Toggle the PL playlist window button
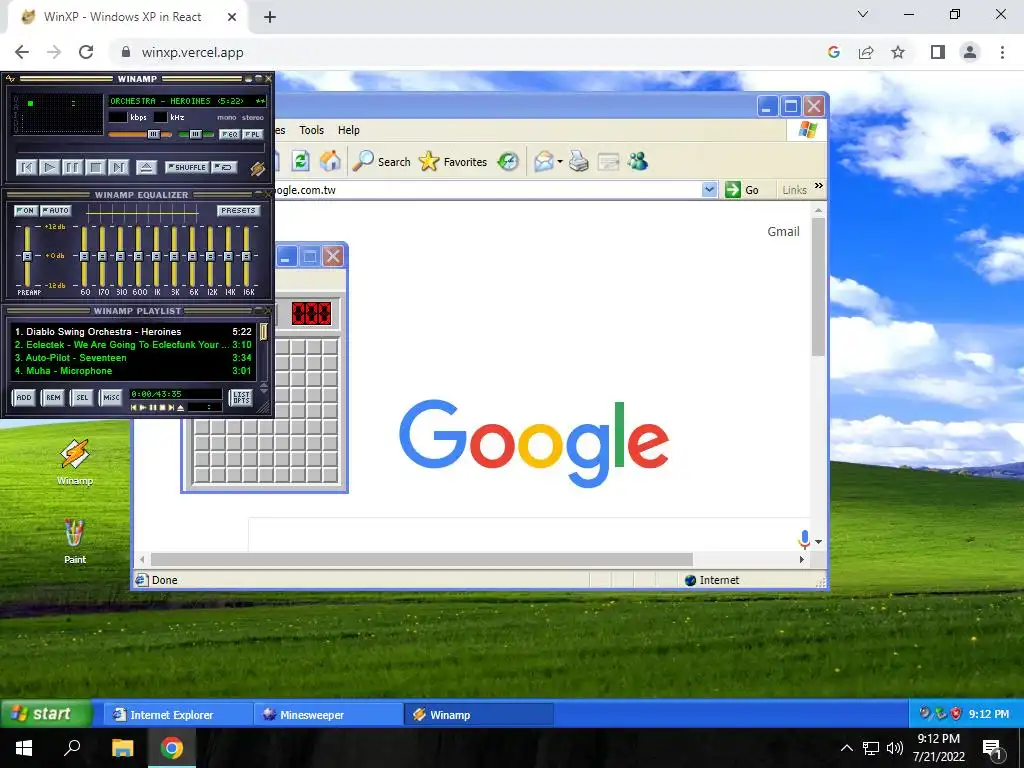This screenshot has width=1024, height=768. point(253,135)
